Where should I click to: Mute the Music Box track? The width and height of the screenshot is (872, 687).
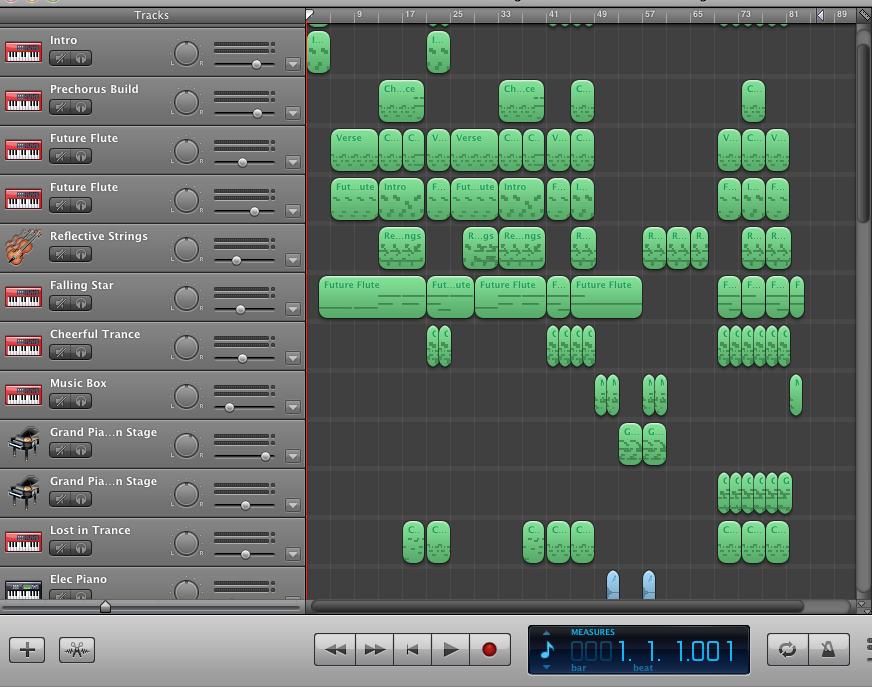pos(61,401)
